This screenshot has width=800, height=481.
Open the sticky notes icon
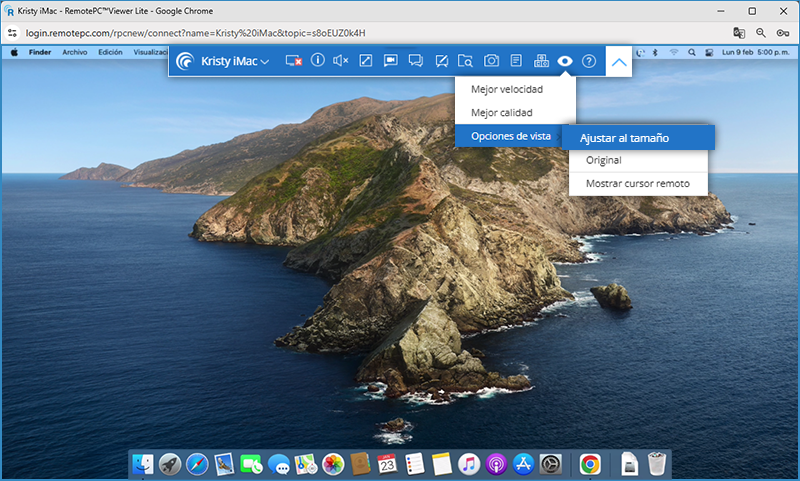coord(516,61)
